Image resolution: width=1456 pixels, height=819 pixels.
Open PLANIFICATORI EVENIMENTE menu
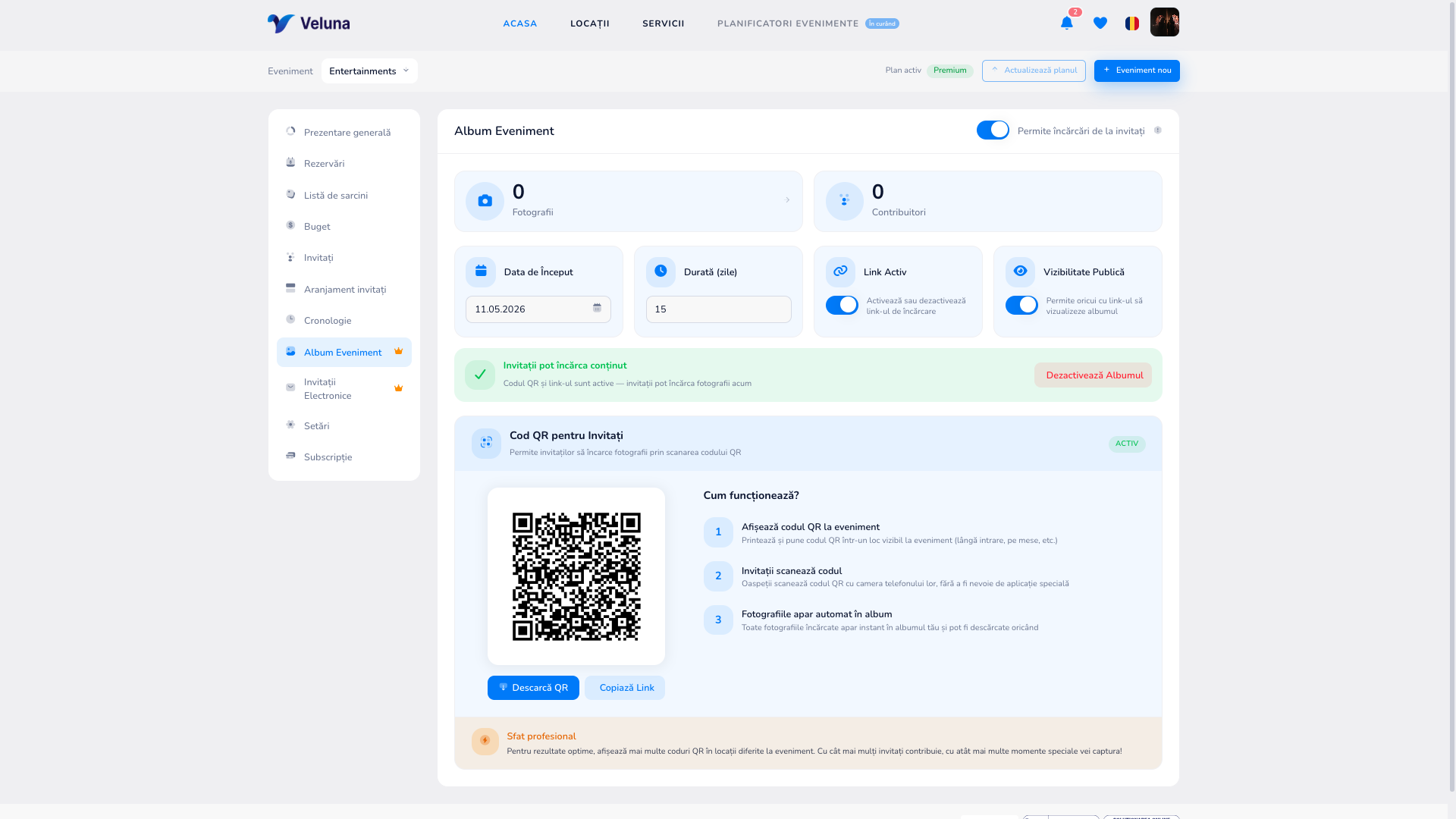click(x=788, y=24)
